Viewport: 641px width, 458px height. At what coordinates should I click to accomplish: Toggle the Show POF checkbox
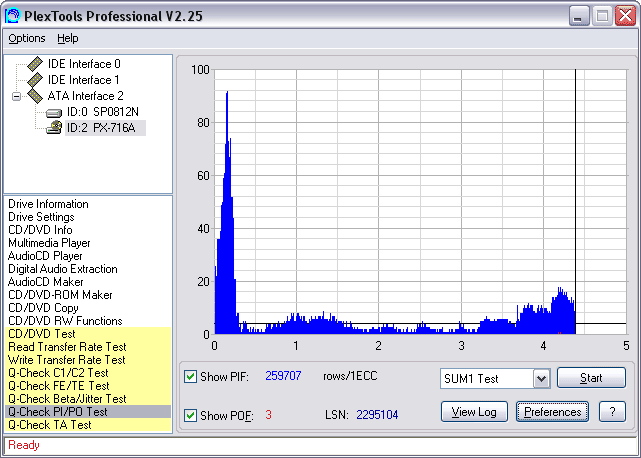190,415
